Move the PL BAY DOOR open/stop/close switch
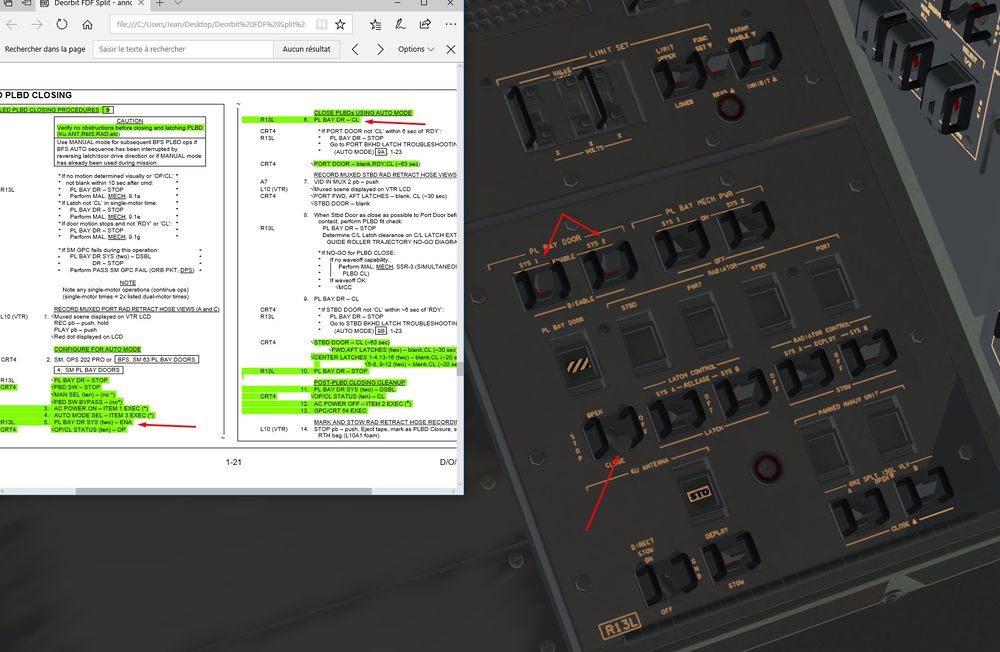The width and height of the screenshot is (1000, 652). pyautogui.click(x=614, y=436)
